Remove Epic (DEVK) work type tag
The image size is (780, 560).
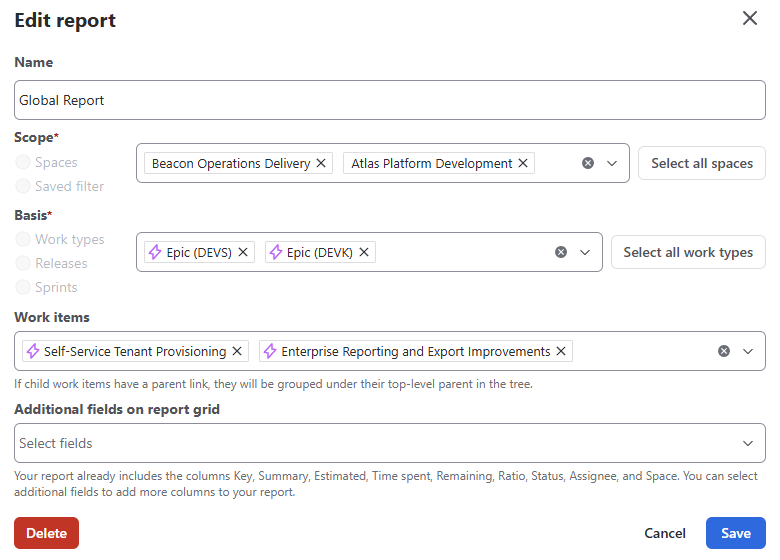[364, 253]
